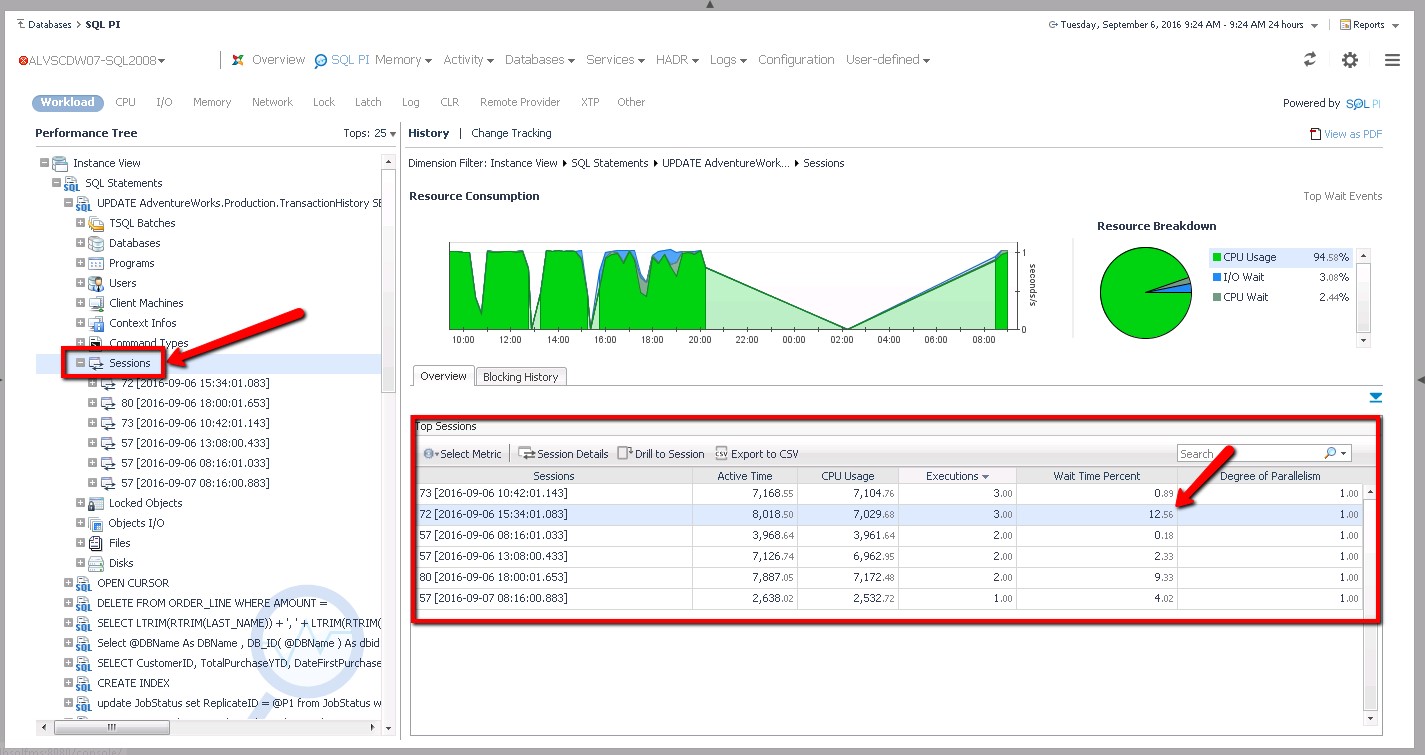Screen dimensions: 1425x755
Task: Select the Workload tab
Action: 68,102
